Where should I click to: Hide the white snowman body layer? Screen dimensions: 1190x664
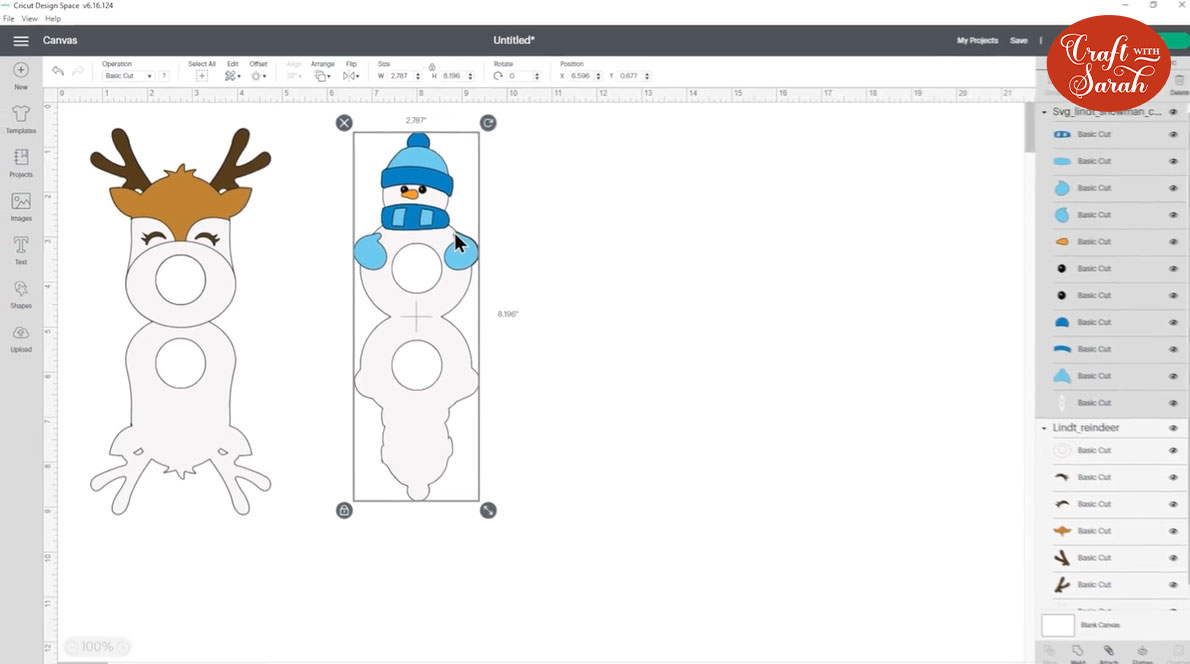tap(1173, 403)
